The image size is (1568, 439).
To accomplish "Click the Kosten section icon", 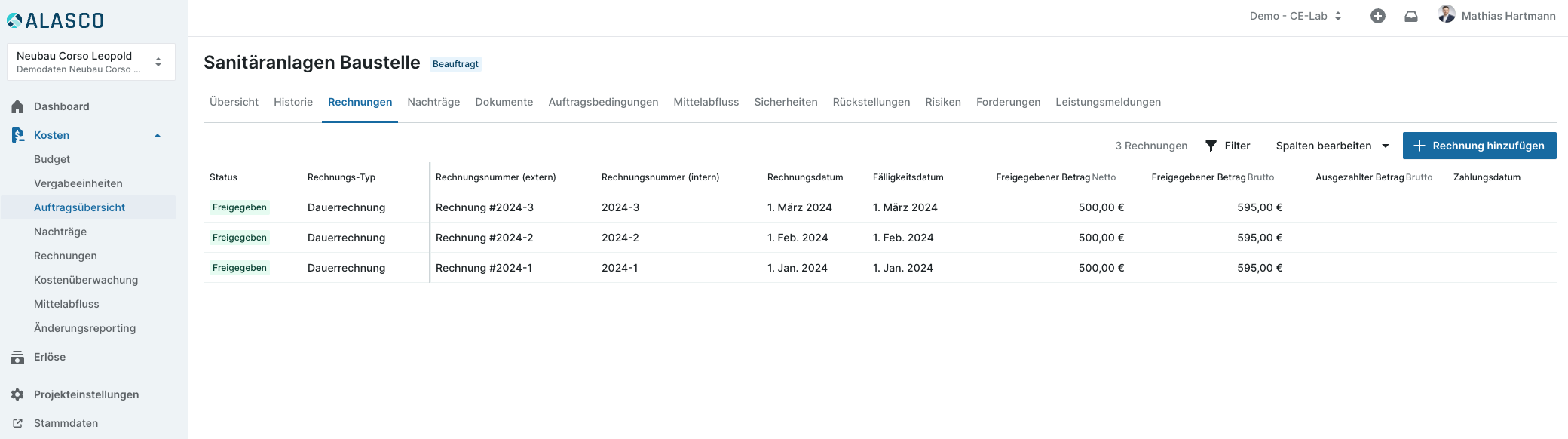I will pyautogui.click(x=17, y=135).
